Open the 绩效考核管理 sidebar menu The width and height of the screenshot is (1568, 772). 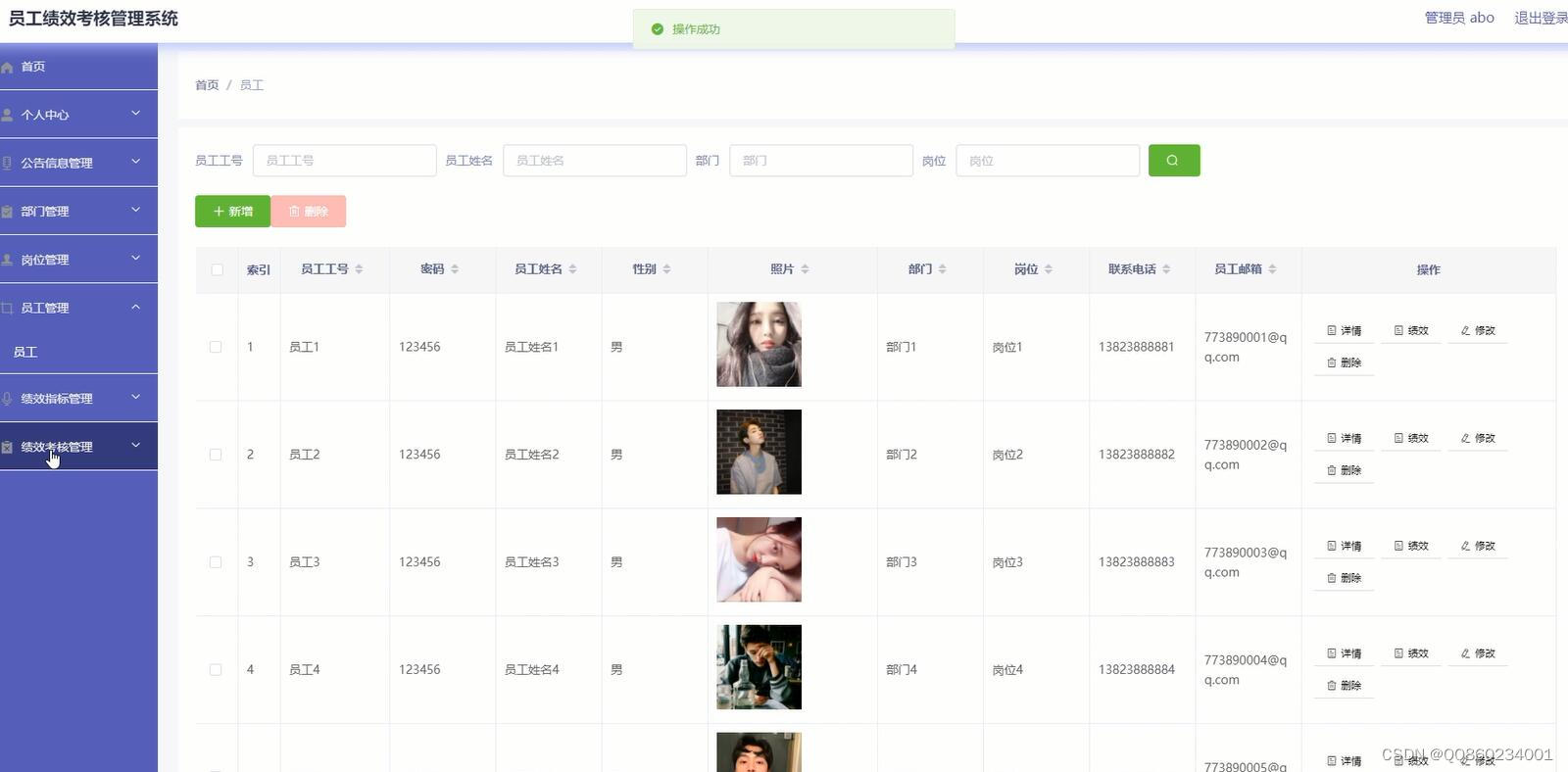tap(78, 447)
